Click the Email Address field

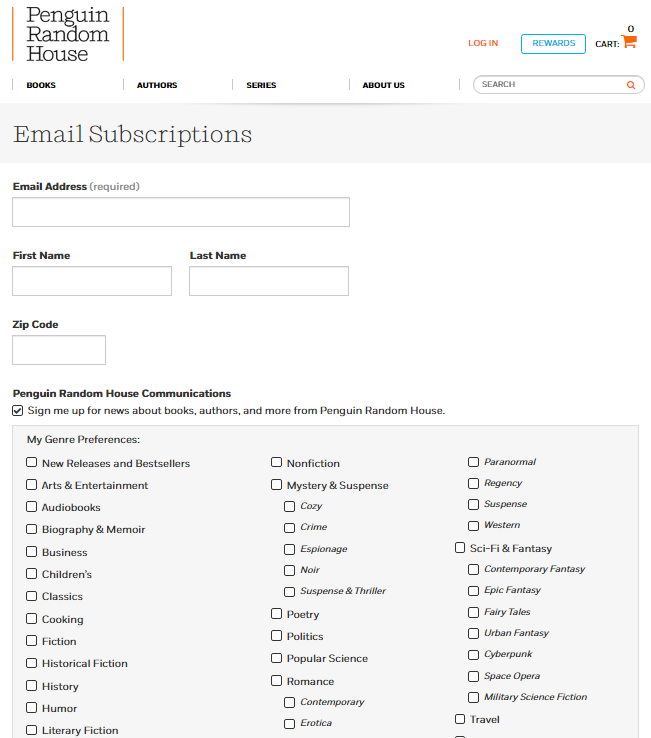tap(181, 212)
